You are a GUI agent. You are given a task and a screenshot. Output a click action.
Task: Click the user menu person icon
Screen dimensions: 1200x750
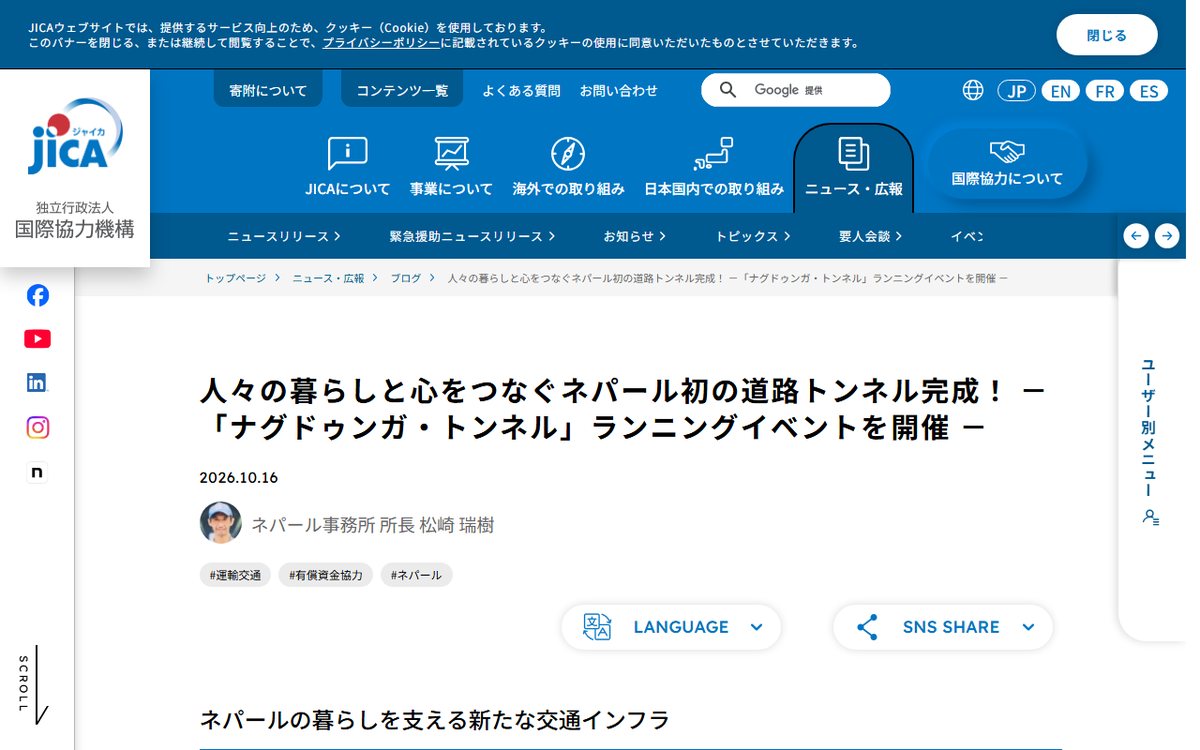(1150, 517)
